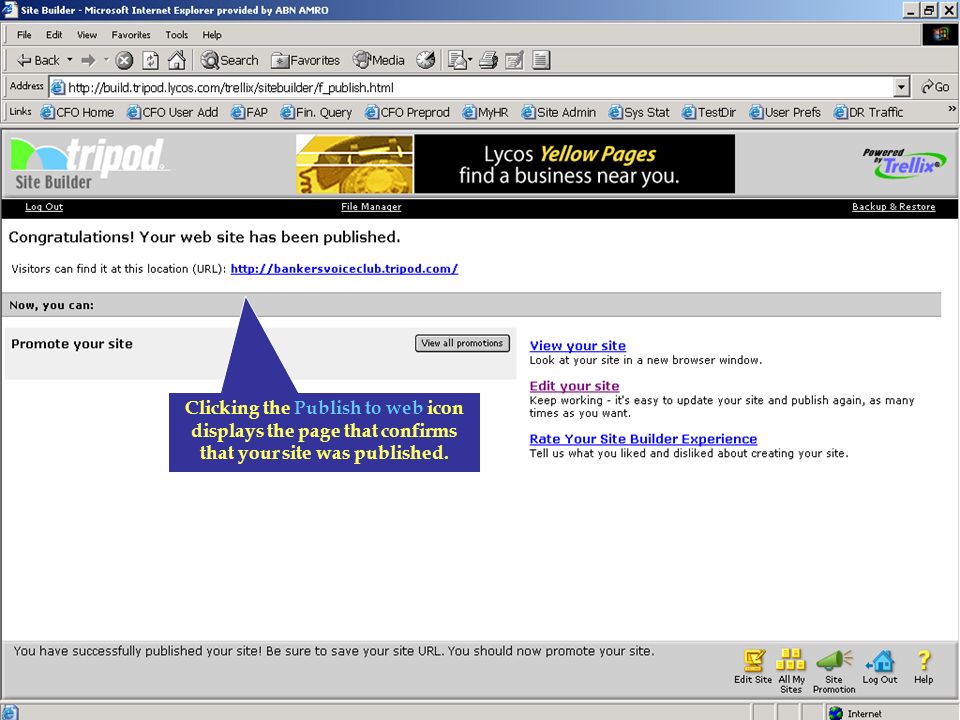Expand the Links bar overflow chevron
This screenshot has height=720, width=960.
point(952,108)
